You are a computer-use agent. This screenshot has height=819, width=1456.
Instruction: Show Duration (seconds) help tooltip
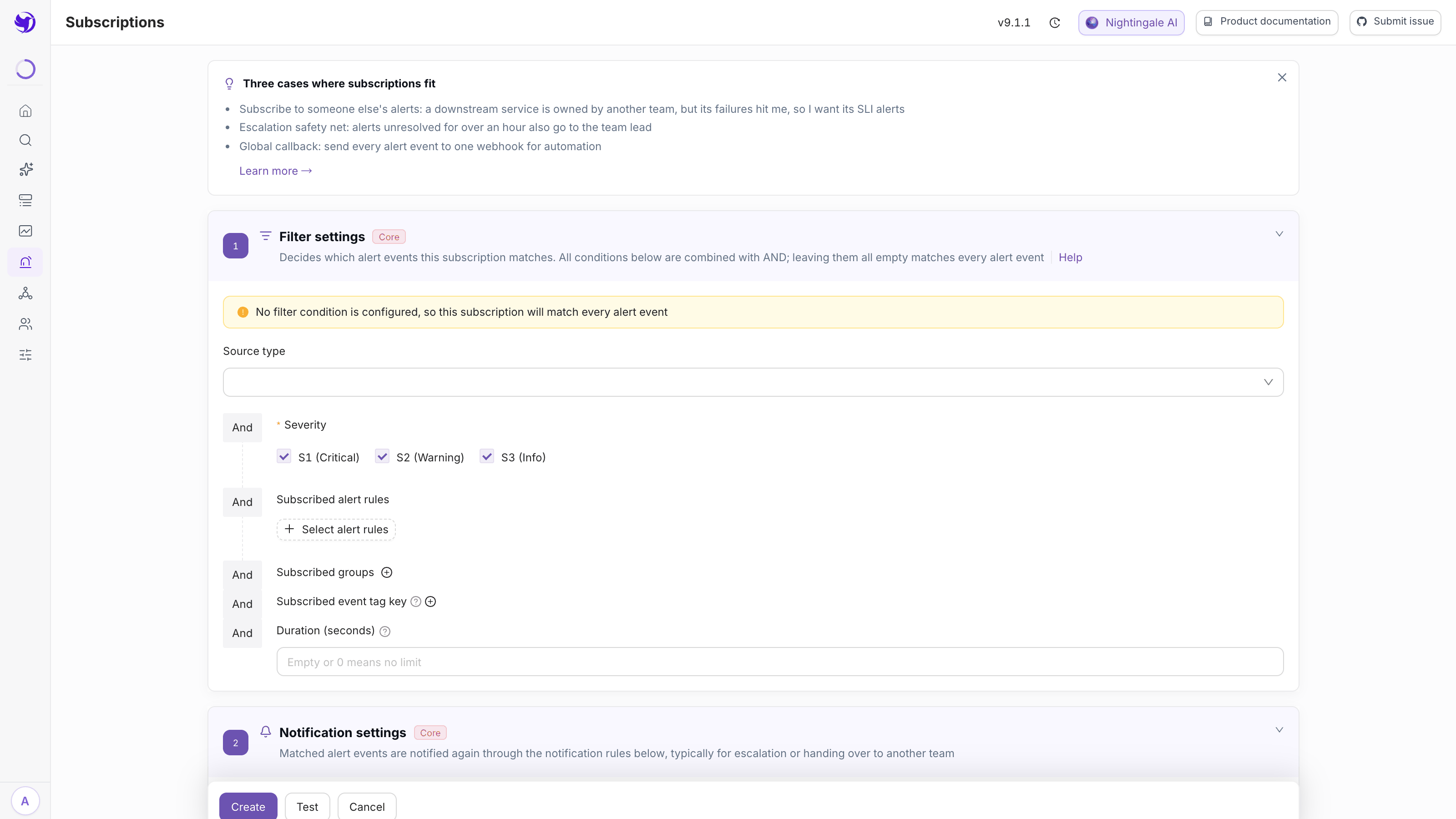tap(385, 632)
